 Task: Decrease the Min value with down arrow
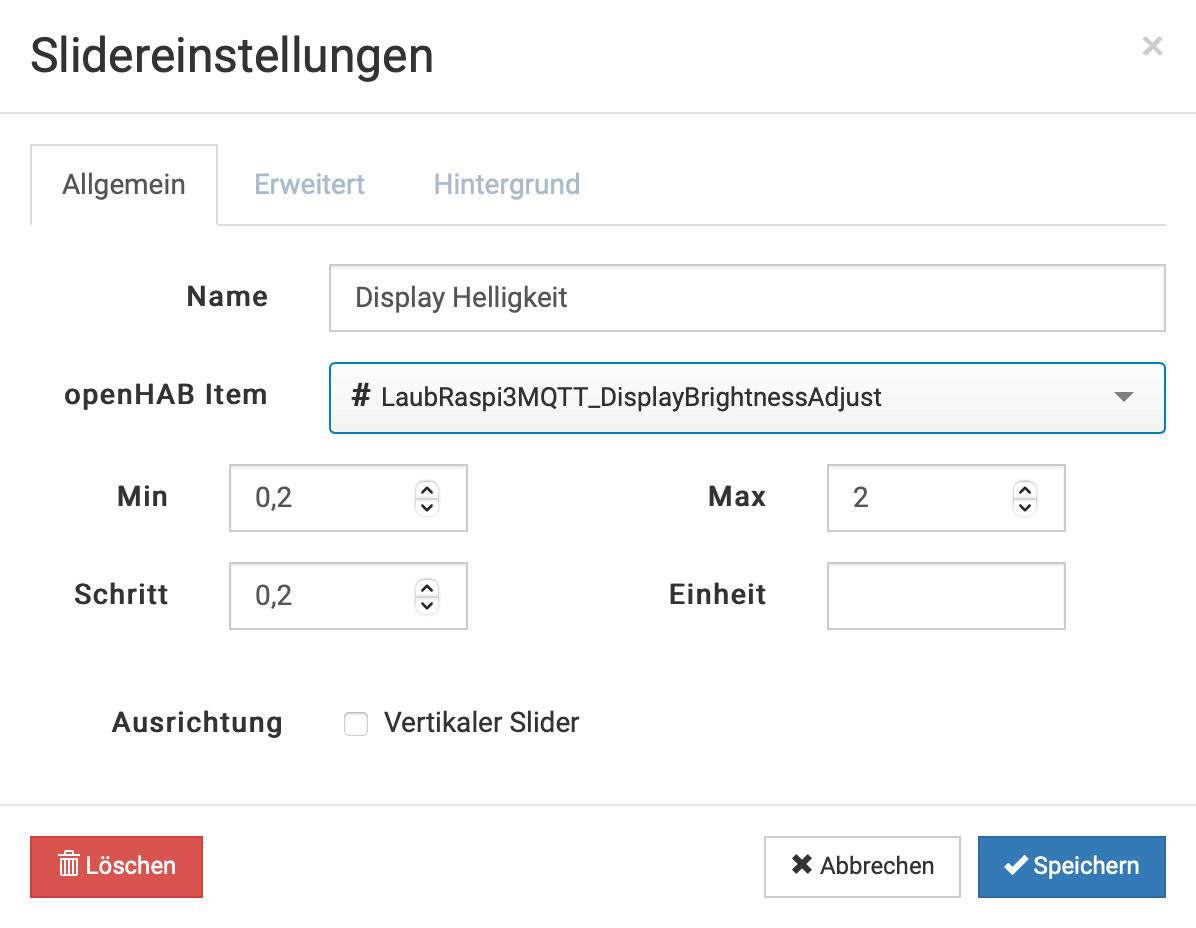point(427,506)
